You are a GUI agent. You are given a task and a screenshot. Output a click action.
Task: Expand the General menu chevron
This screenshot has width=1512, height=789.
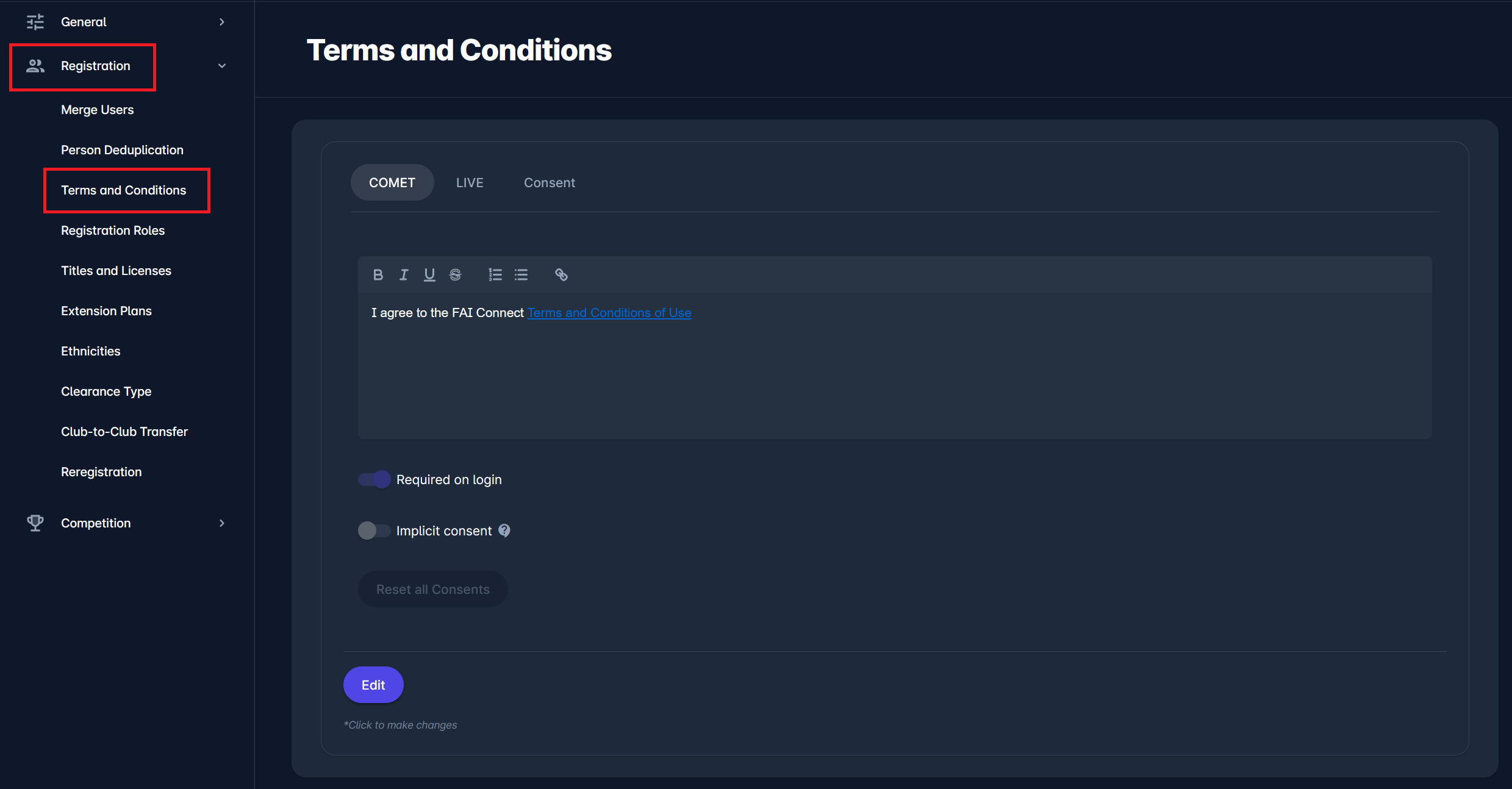(222, 22)
